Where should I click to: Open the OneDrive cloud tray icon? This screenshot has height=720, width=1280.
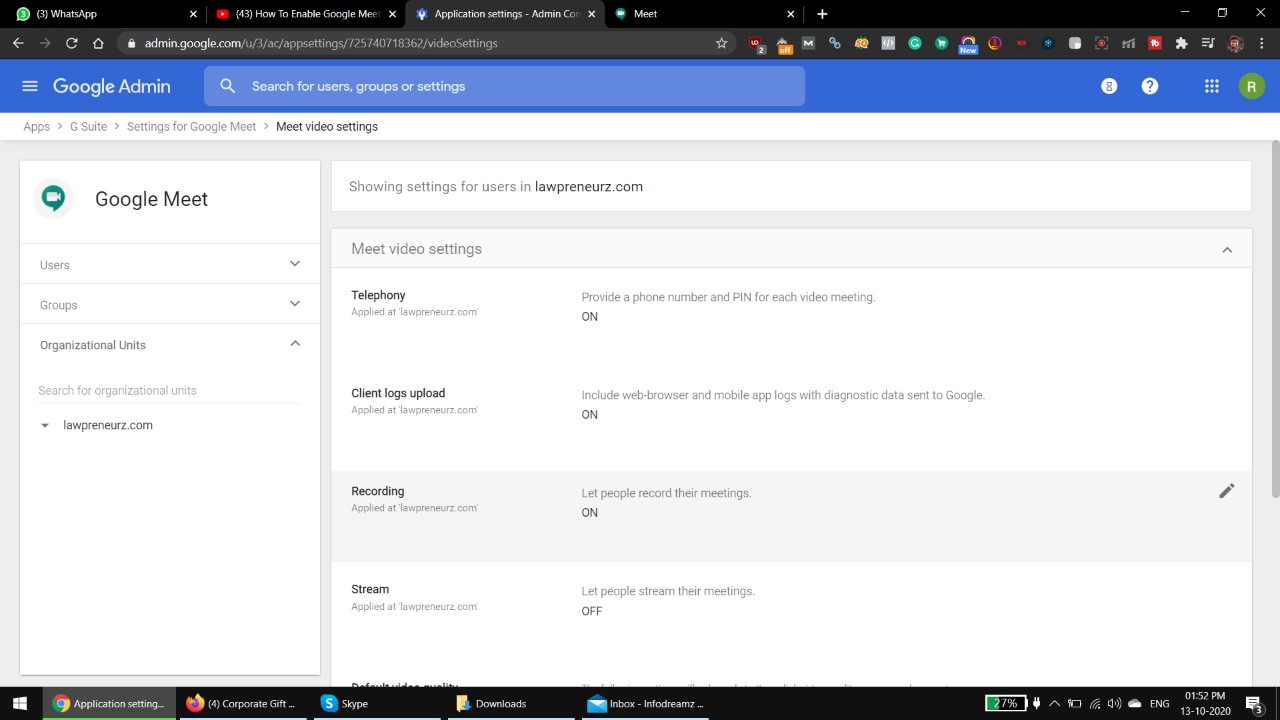(x=1134, y=704)
